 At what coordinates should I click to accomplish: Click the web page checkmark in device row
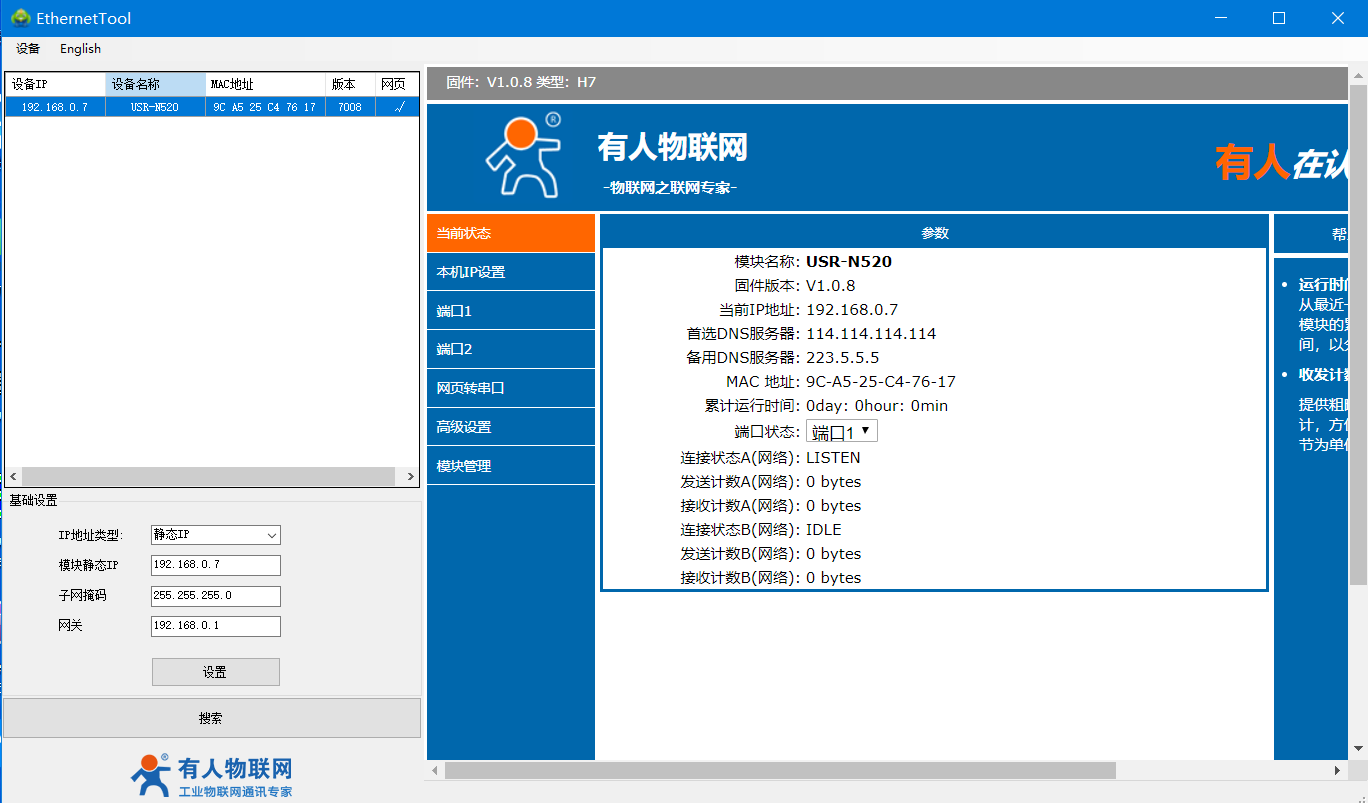(398, 107)
